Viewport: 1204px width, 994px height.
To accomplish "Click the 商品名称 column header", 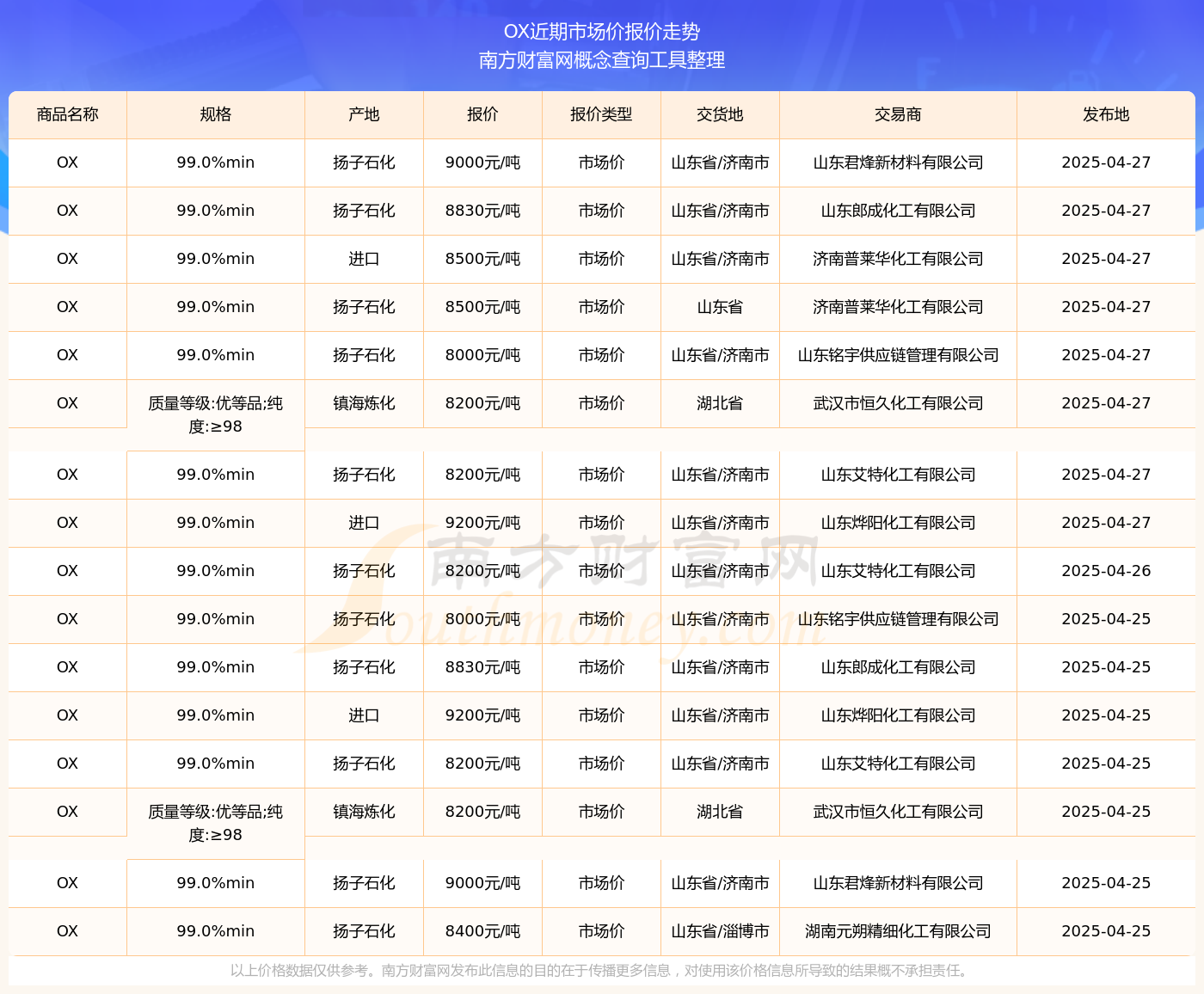I will point(68,114).
